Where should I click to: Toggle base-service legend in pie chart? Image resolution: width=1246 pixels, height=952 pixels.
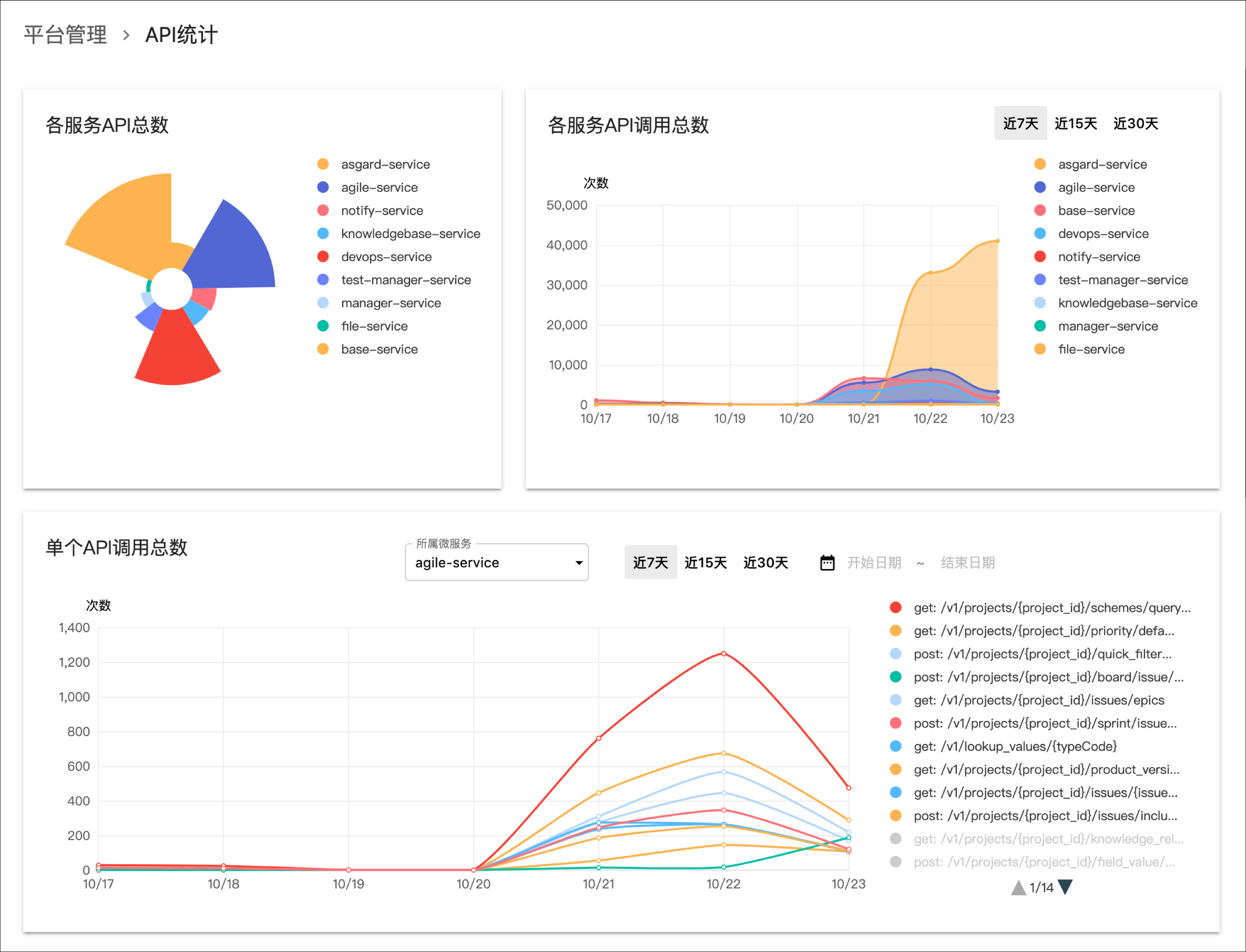(367, 349)
